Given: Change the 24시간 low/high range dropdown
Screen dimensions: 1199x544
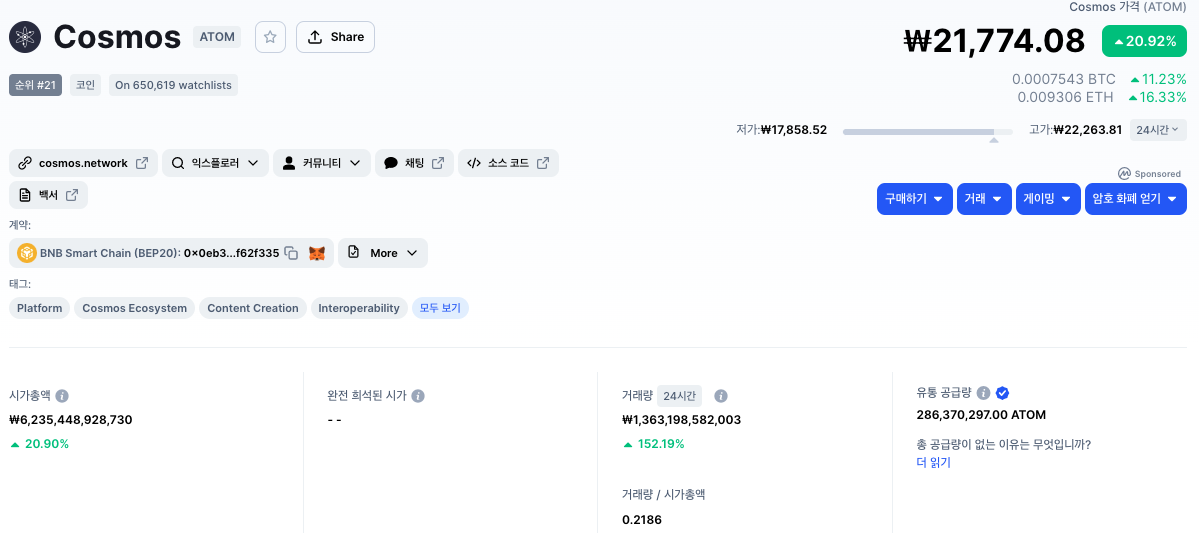Looking at the screenshot, I should click(1158, 129).
